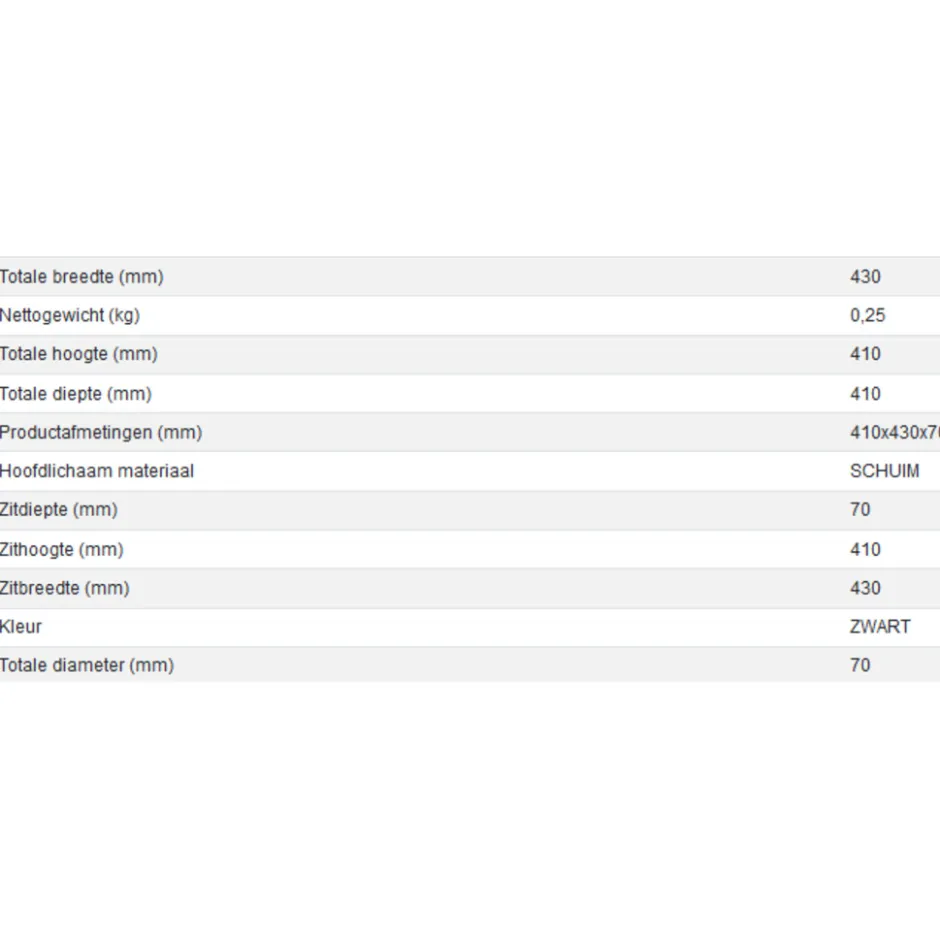Select the 410x430x70 dimensions value
940x940 pixels.
895,432
